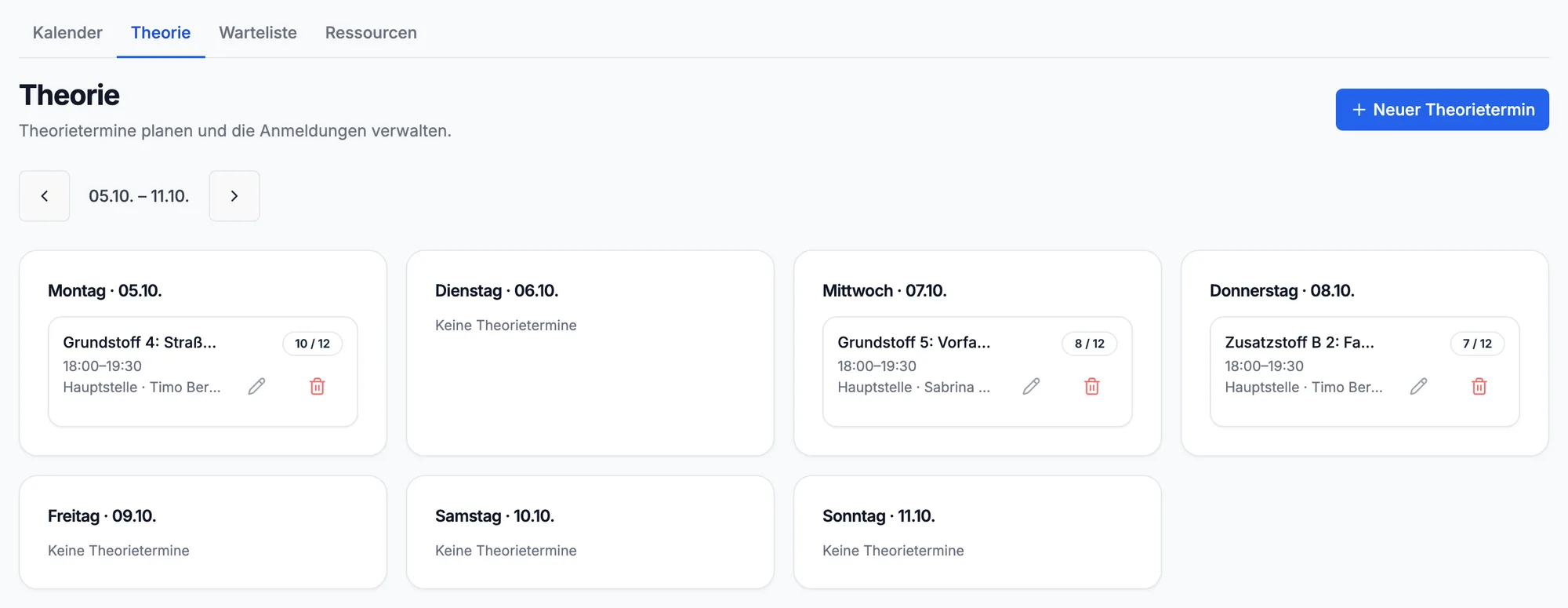Open the Warteliste tab
This screenshot has height=608, width=1568.
click(x=258, y=33)
